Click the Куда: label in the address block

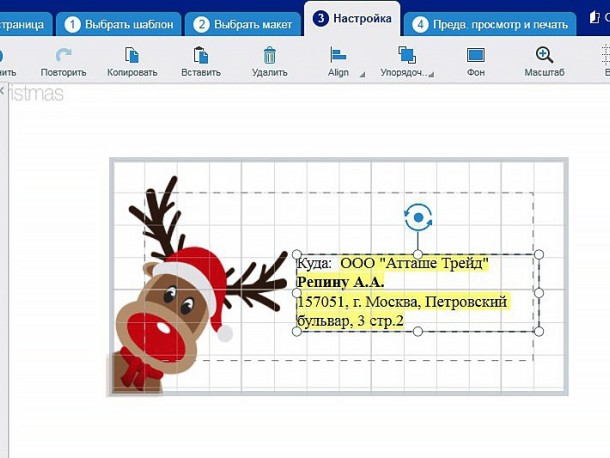click(314, 263)
